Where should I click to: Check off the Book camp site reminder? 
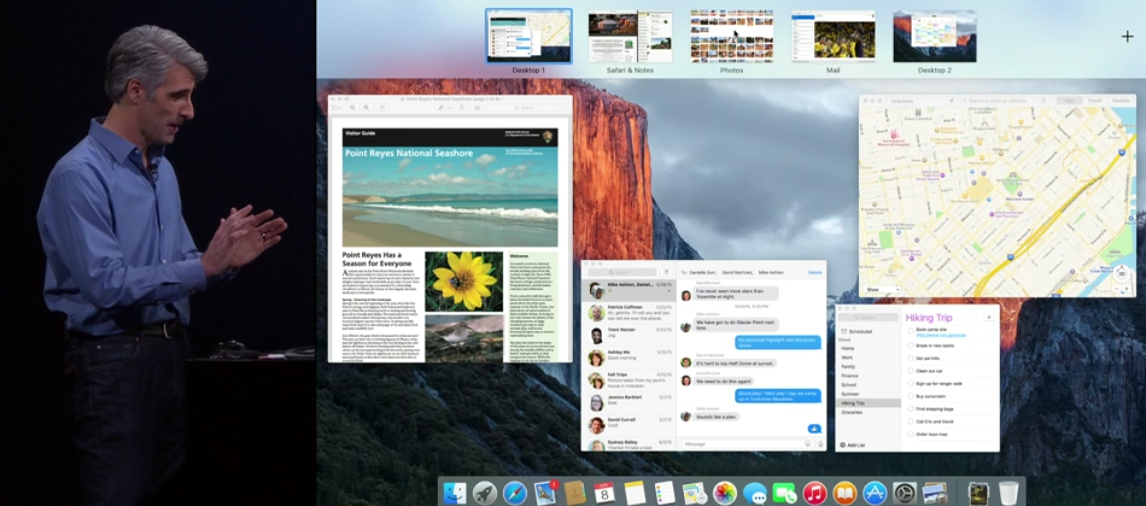[x=910, y=332]
